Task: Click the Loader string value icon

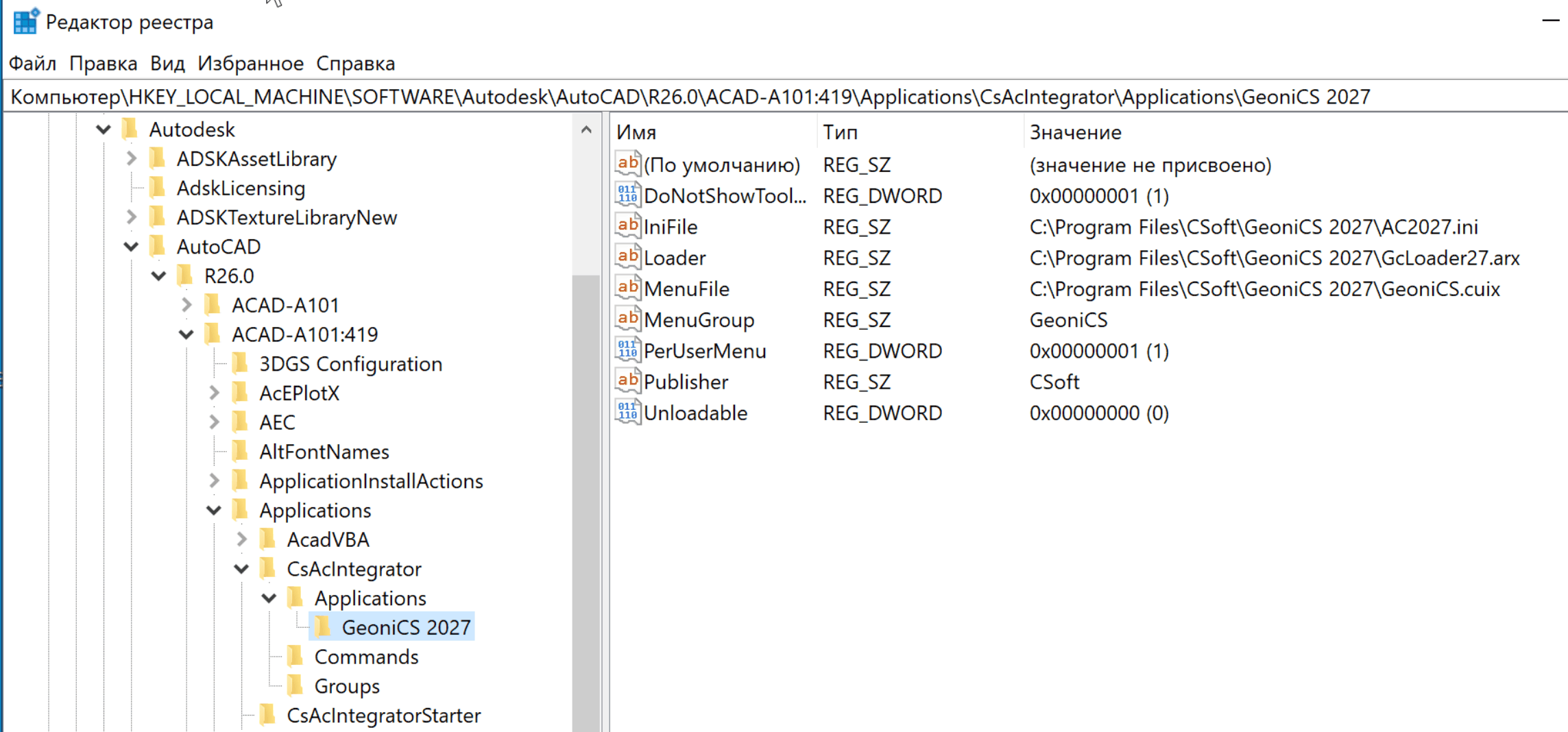Action: [627, 258]
